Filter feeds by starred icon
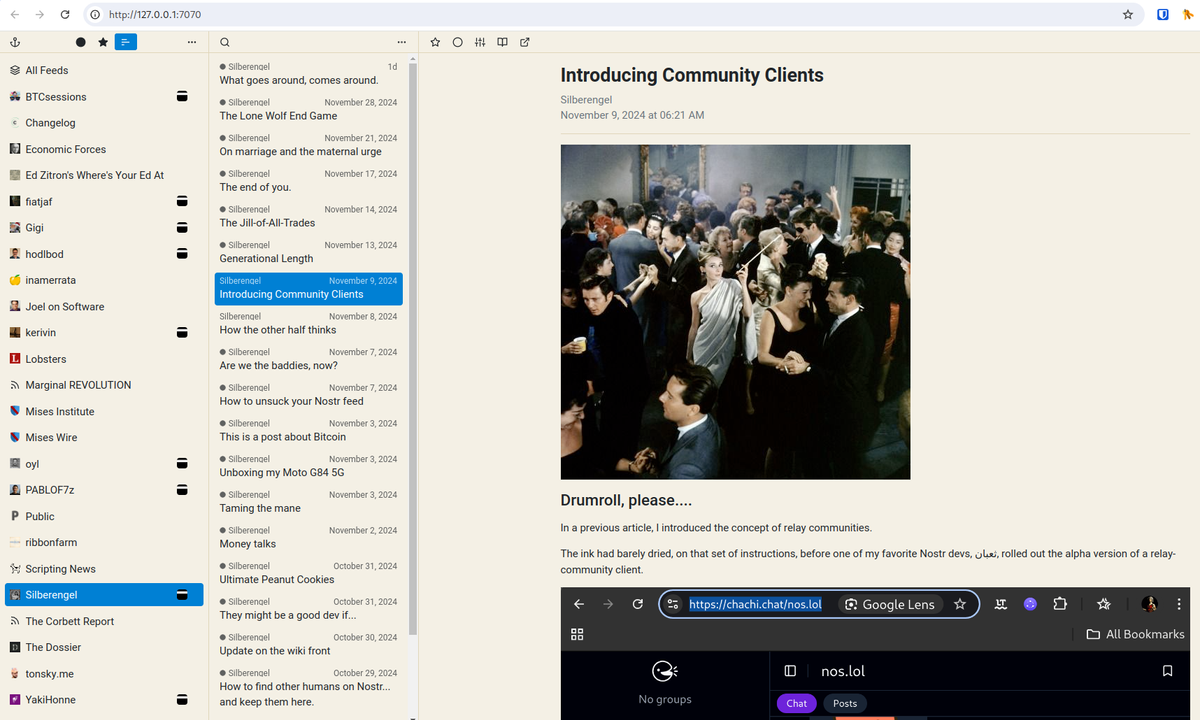The height and width of the screenshot is (720, 1200). point(103,42)
